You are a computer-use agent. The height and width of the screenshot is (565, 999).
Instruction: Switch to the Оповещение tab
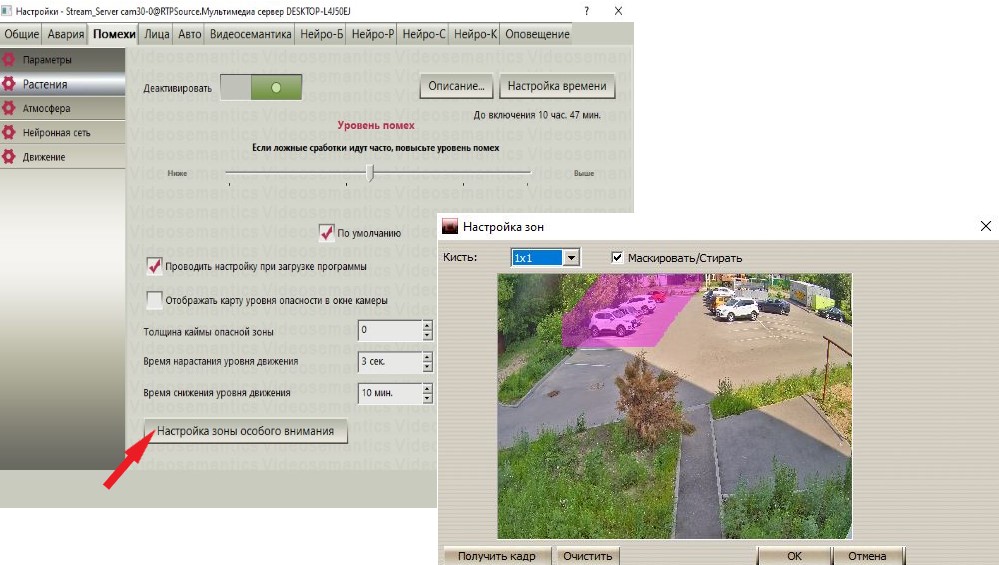point(537,34)
